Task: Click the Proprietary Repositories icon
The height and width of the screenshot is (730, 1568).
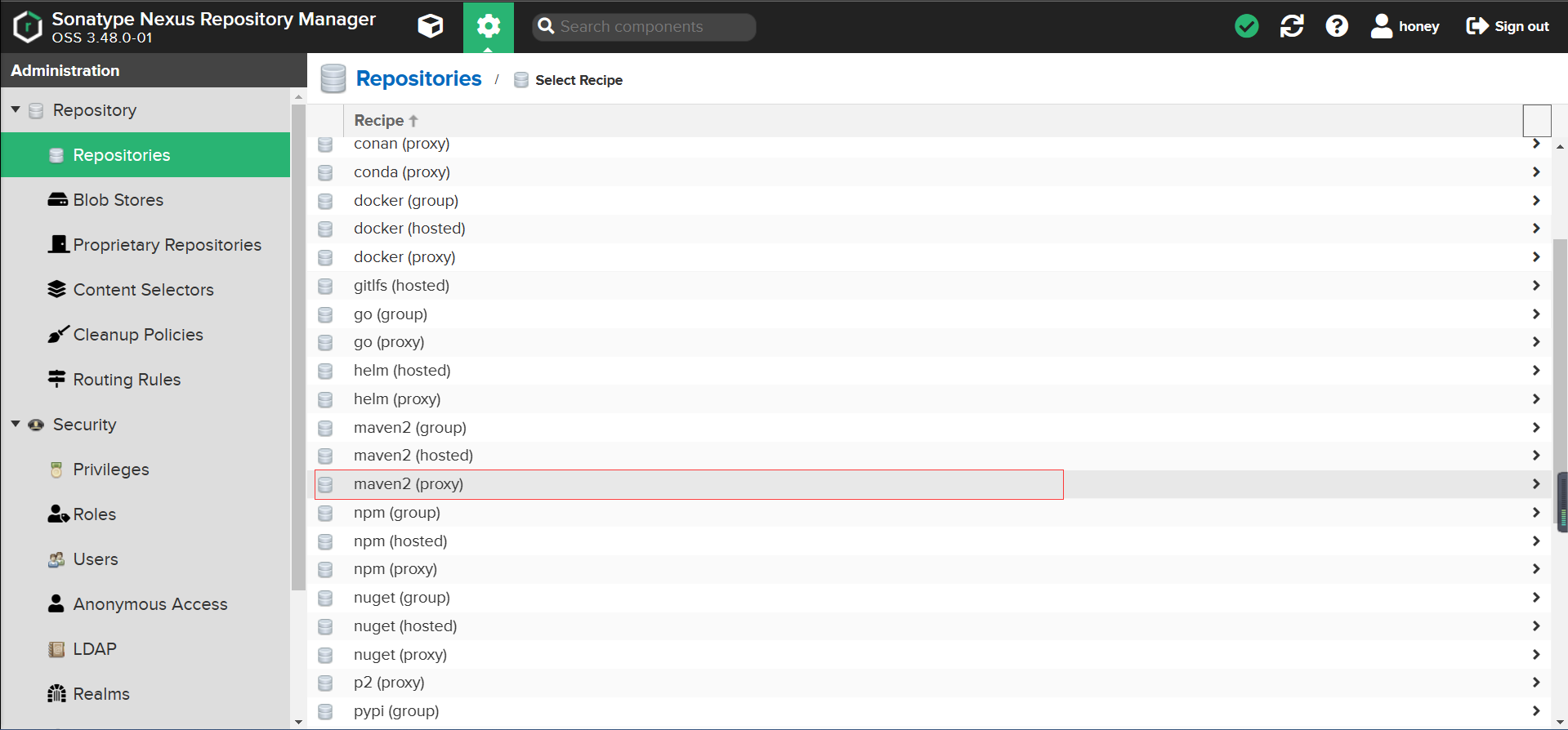Action: click(58, 244)
